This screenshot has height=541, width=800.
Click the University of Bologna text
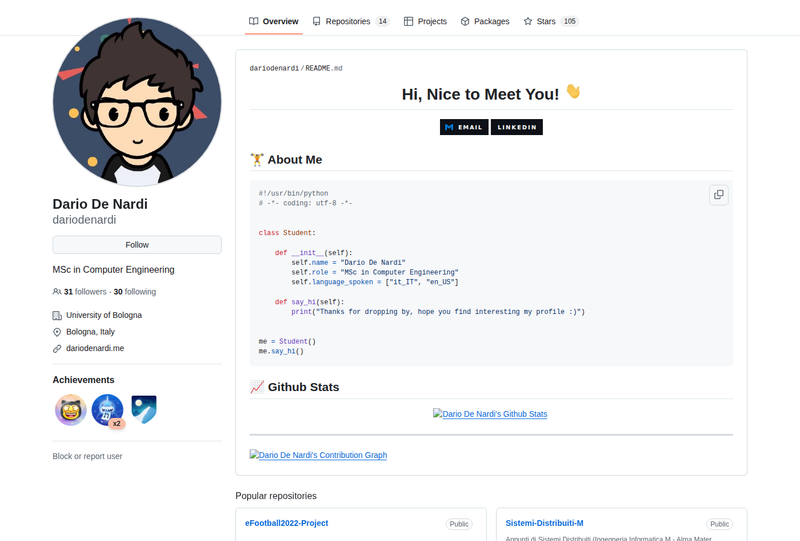(104, 315)
